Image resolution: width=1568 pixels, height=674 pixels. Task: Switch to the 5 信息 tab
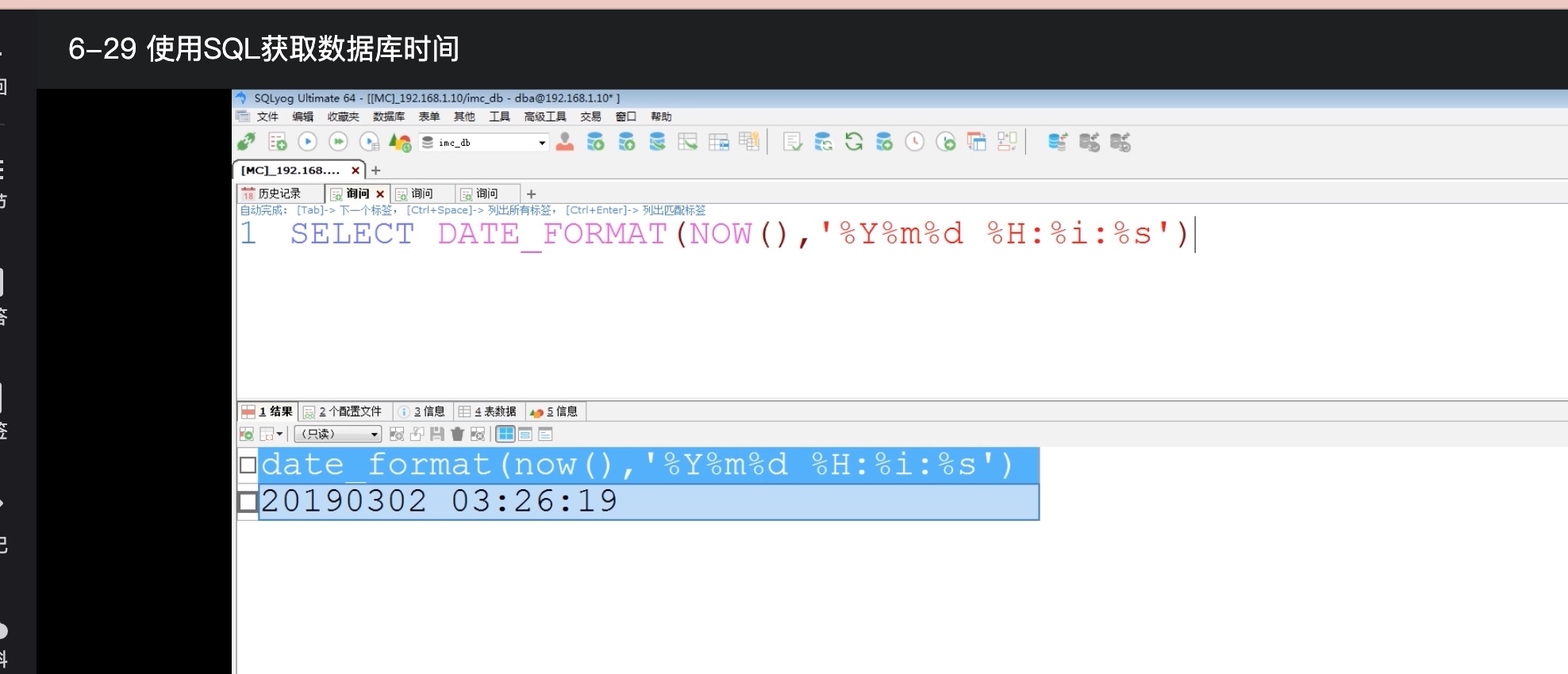click(x=555, y=412)
